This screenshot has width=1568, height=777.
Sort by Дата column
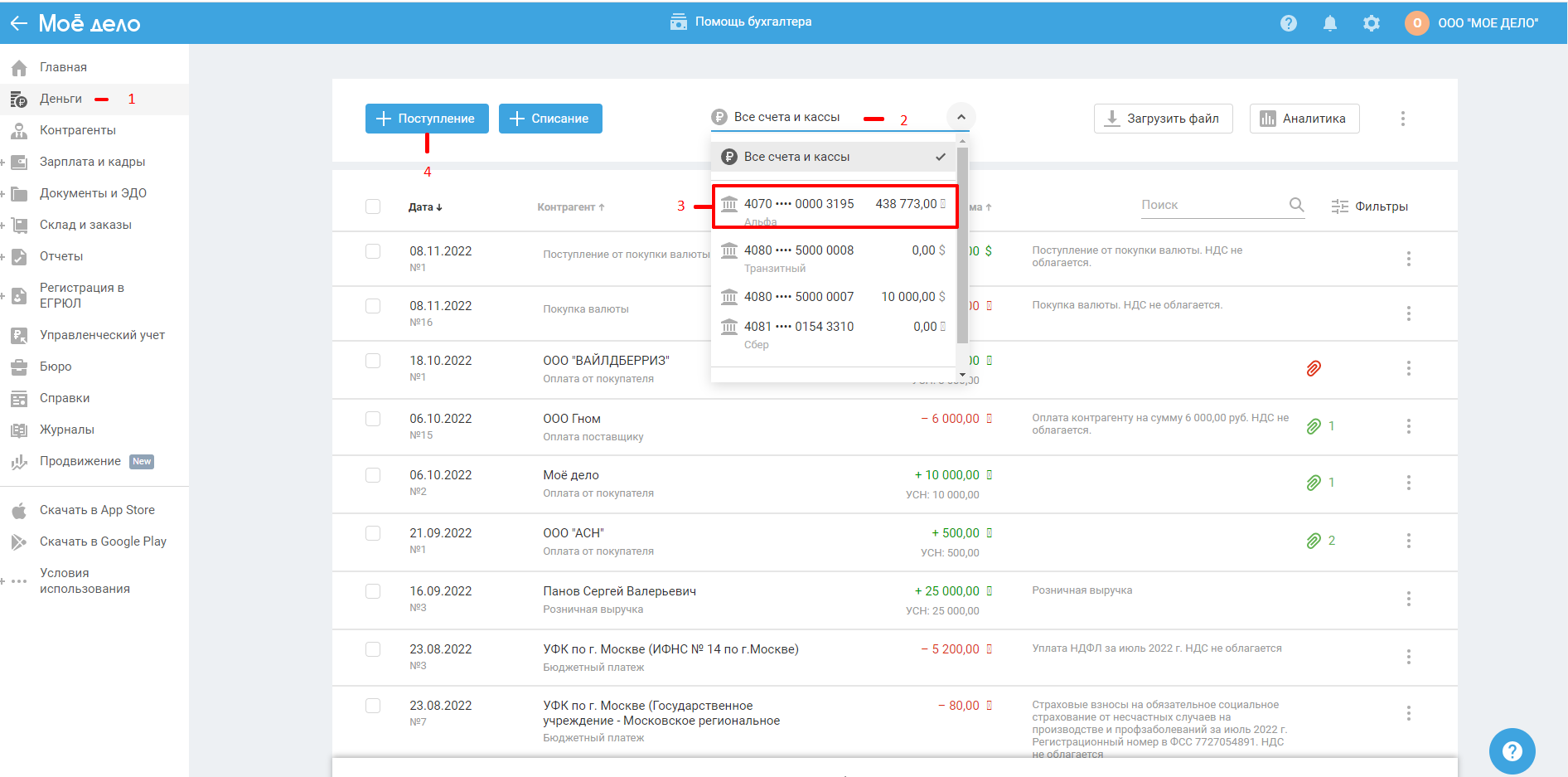coord(425,207)
